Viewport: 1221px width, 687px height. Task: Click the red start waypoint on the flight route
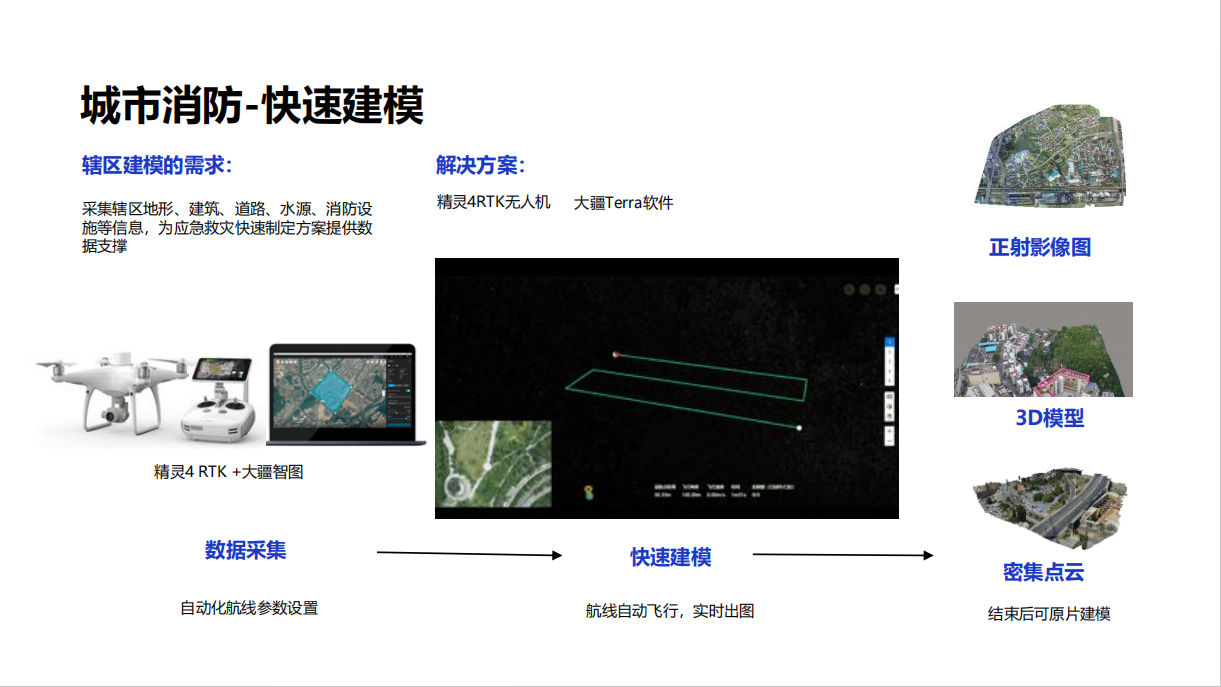(x=617, y=354)
